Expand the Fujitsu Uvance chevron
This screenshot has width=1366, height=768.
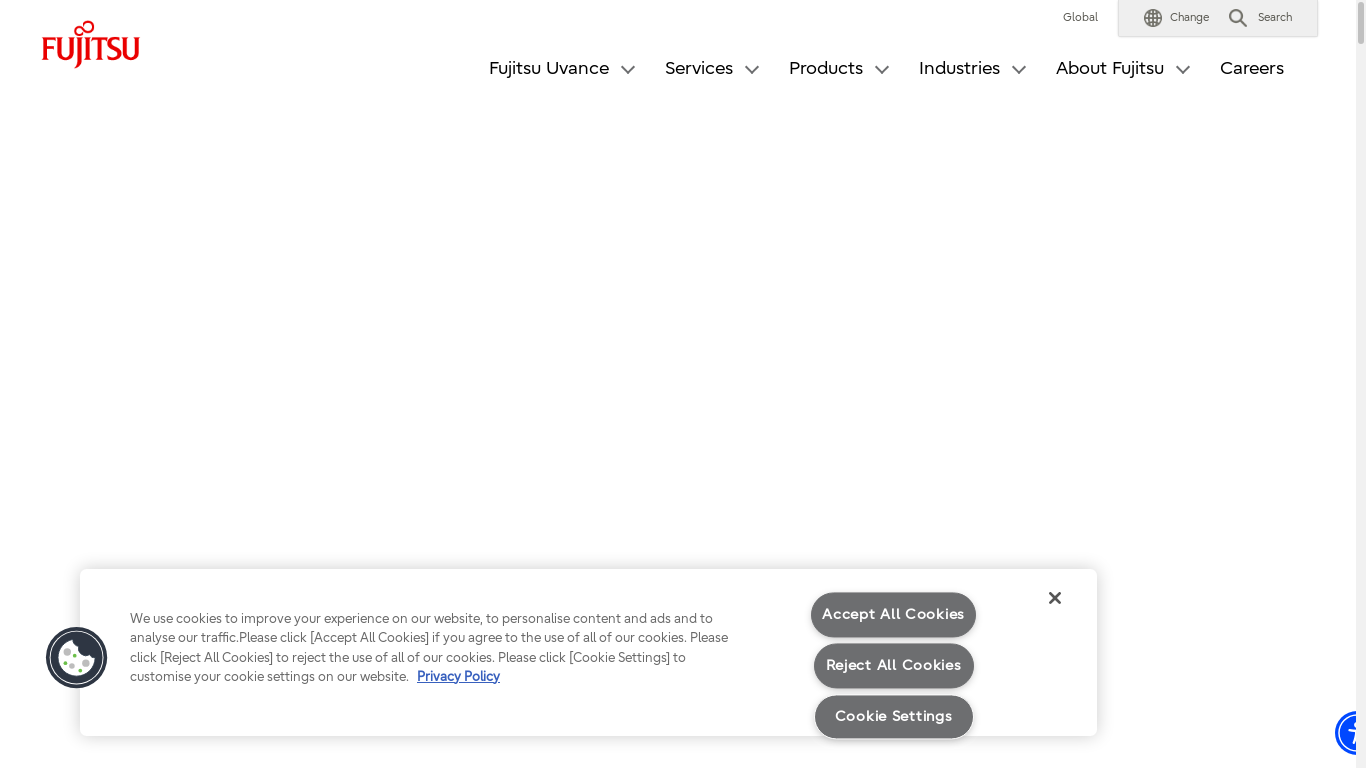pos(628,70)
